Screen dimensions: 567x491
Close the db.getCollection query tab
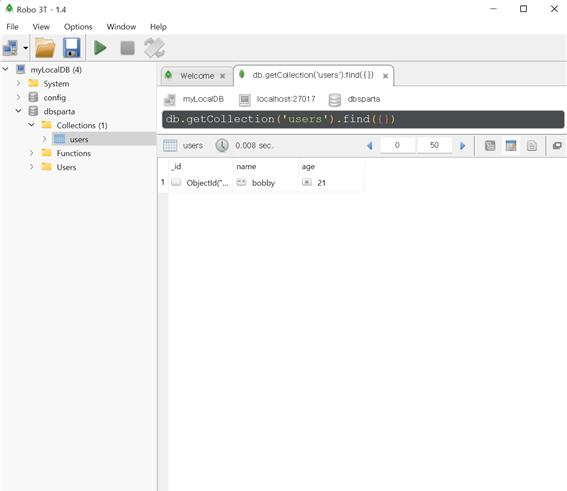385,76
